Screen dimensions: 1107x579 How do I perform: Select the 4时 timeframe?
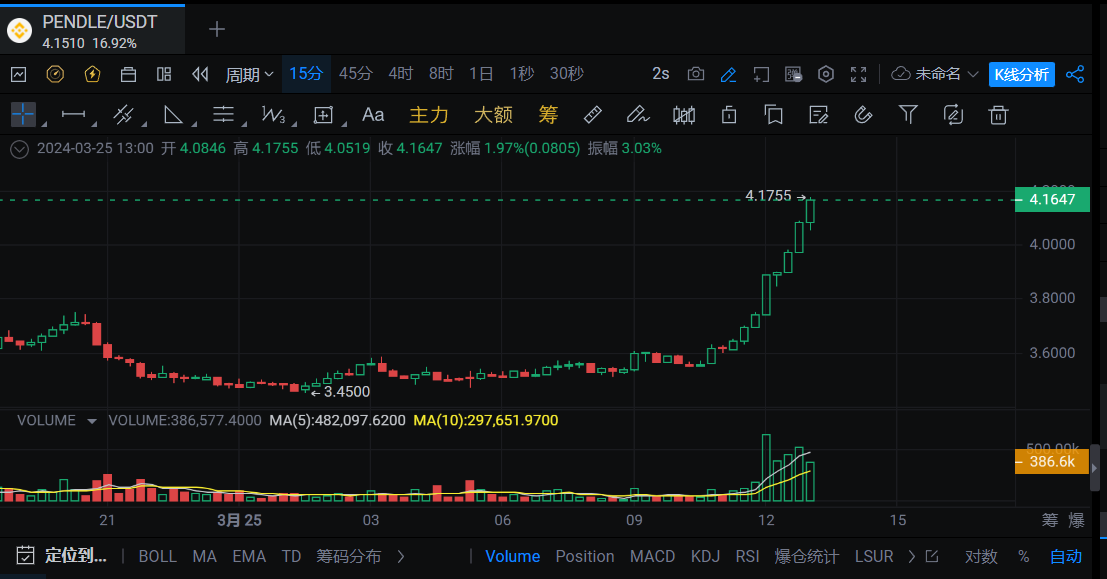tap(401, 74)
